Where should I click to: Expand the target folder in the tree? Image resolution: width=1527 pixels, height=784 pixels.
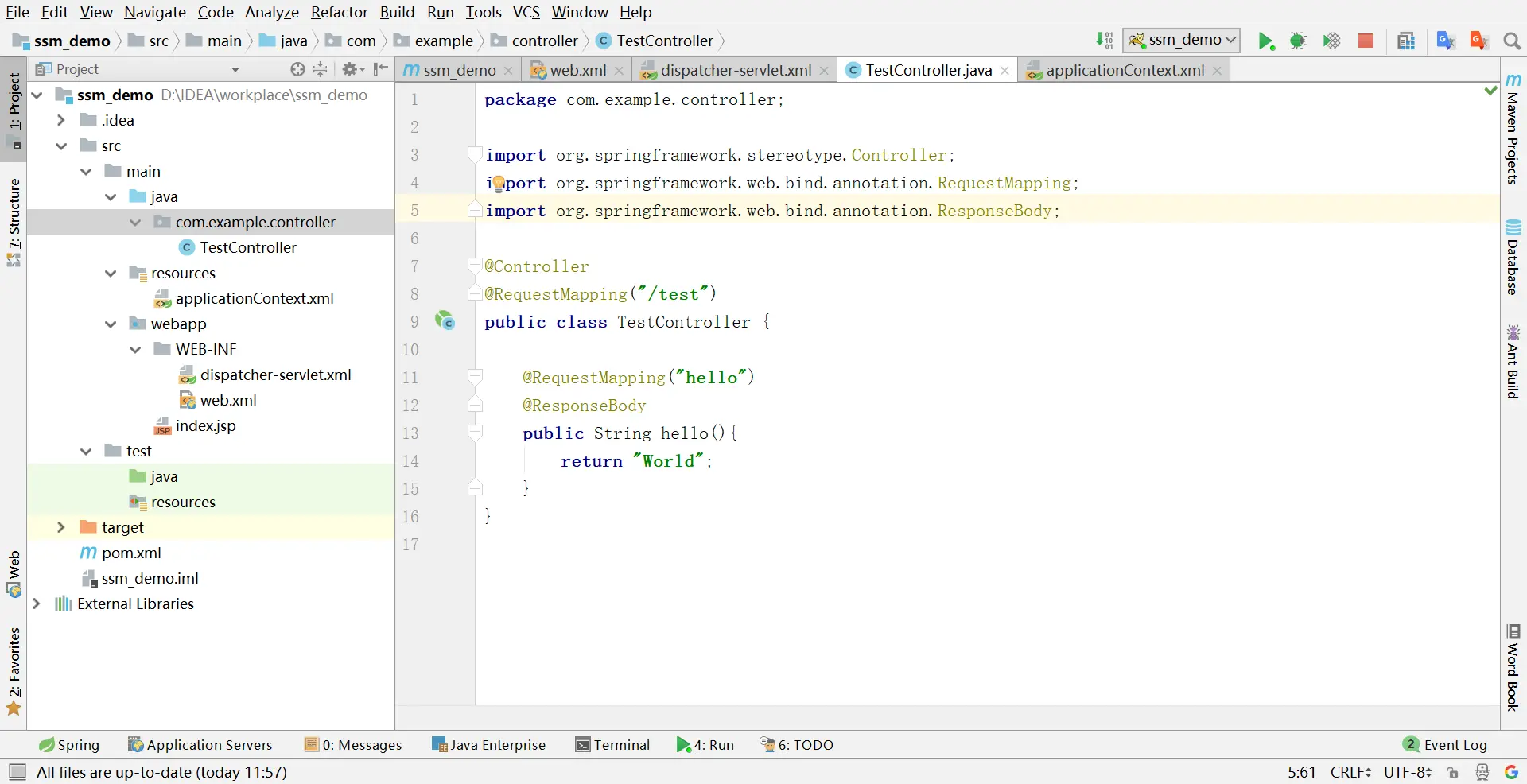click(60, 527)
